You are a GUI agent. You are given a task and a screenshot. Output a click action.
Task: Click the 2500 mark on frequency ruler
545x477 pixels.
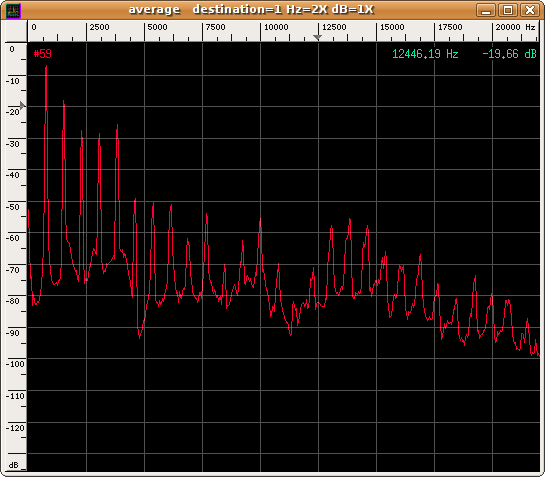99,27
